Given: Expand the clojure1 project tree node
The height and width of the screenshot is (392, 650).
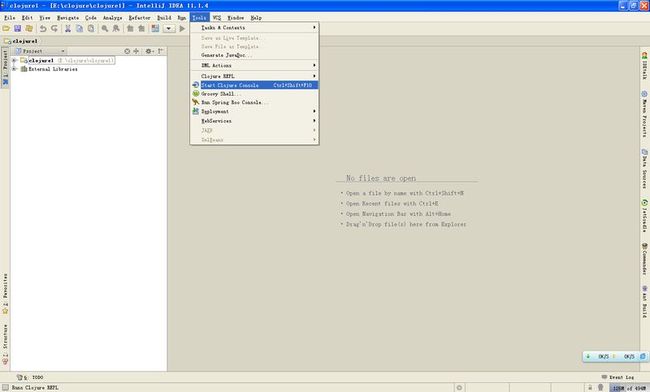Looking at the screenshot, I should (x=15, y=60).
